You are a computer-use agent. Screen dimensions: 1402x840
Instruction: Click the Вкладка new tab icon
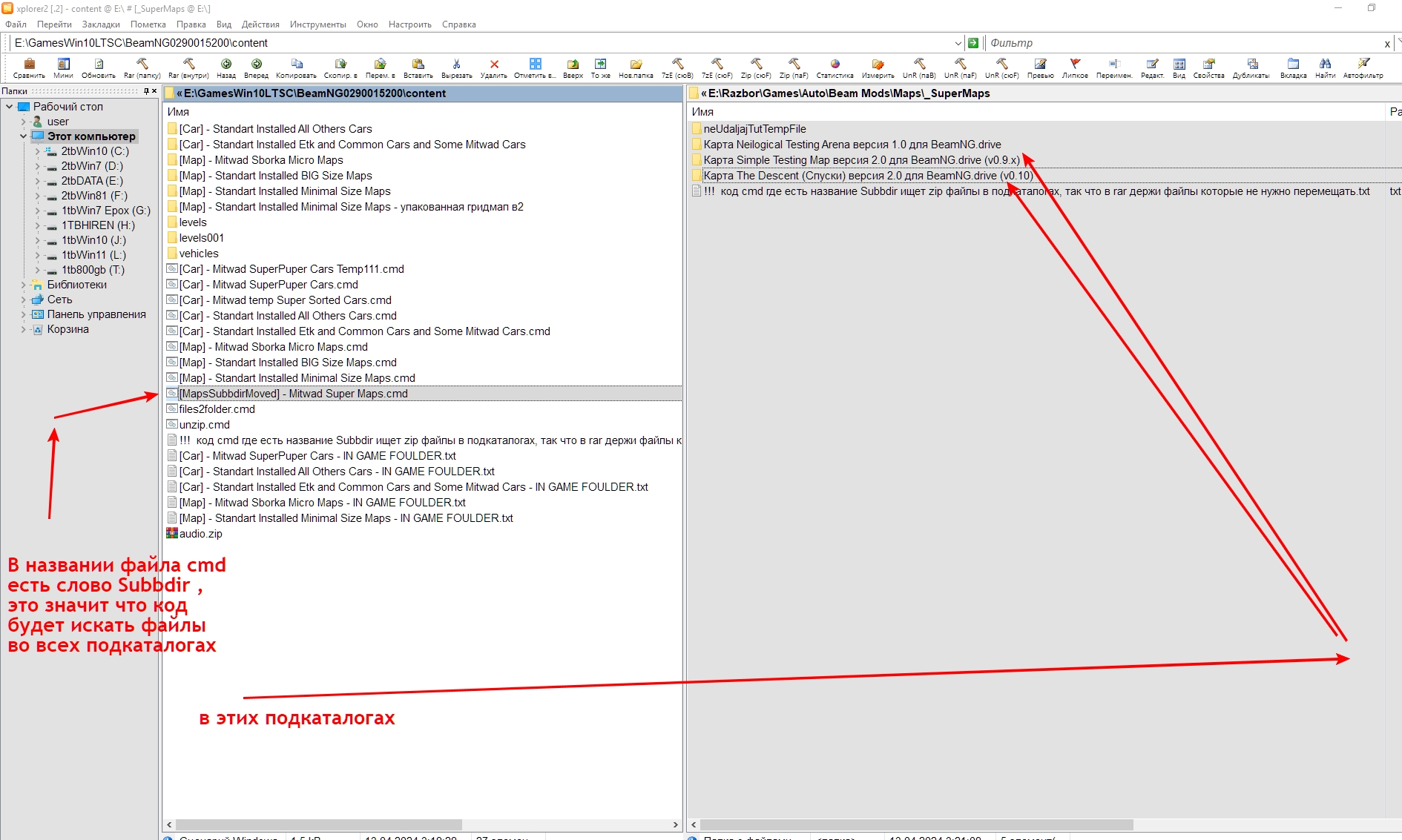pyautogui.click(x=1294, y=67)
